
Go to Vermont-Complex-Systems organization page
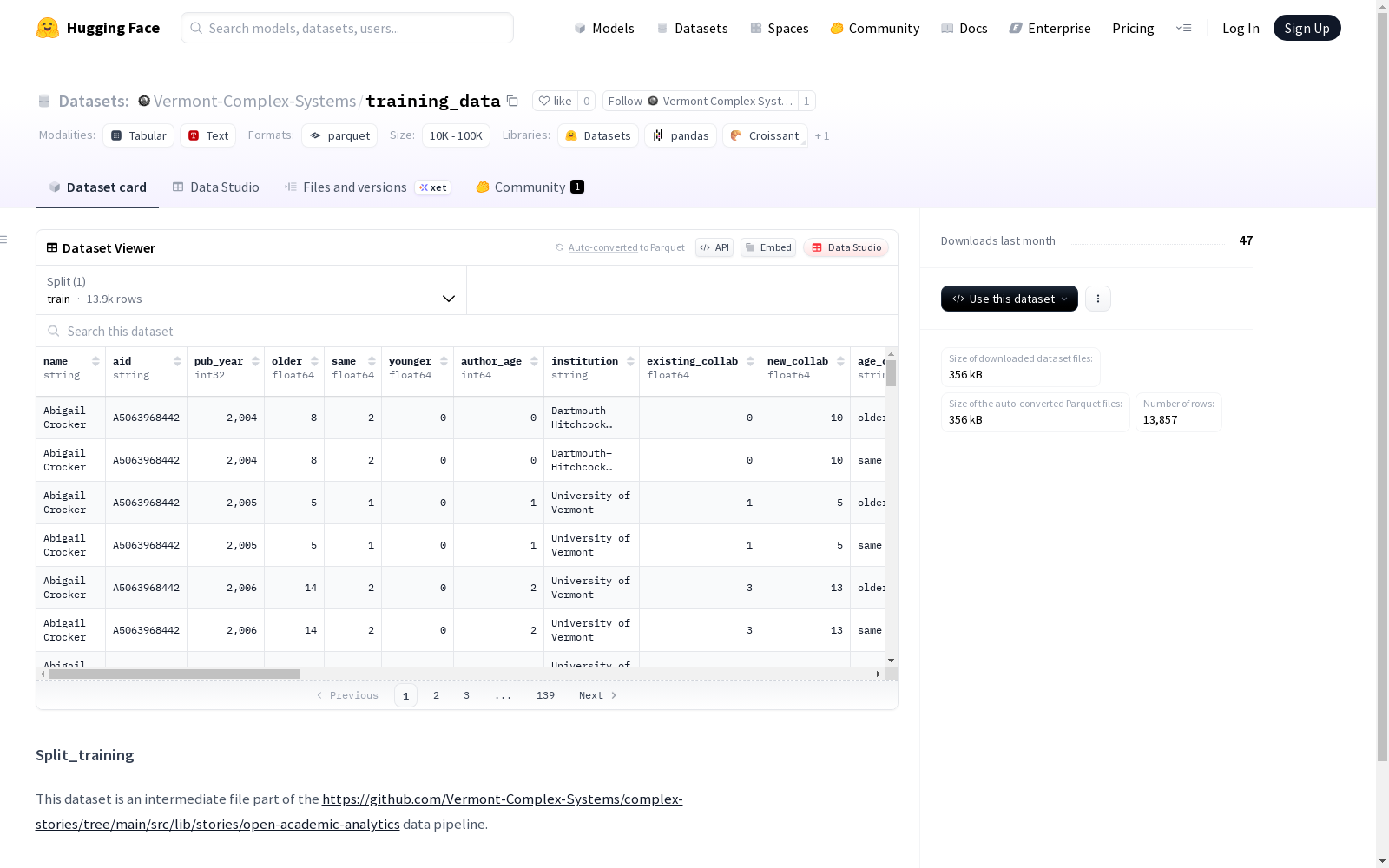point(254,101)
